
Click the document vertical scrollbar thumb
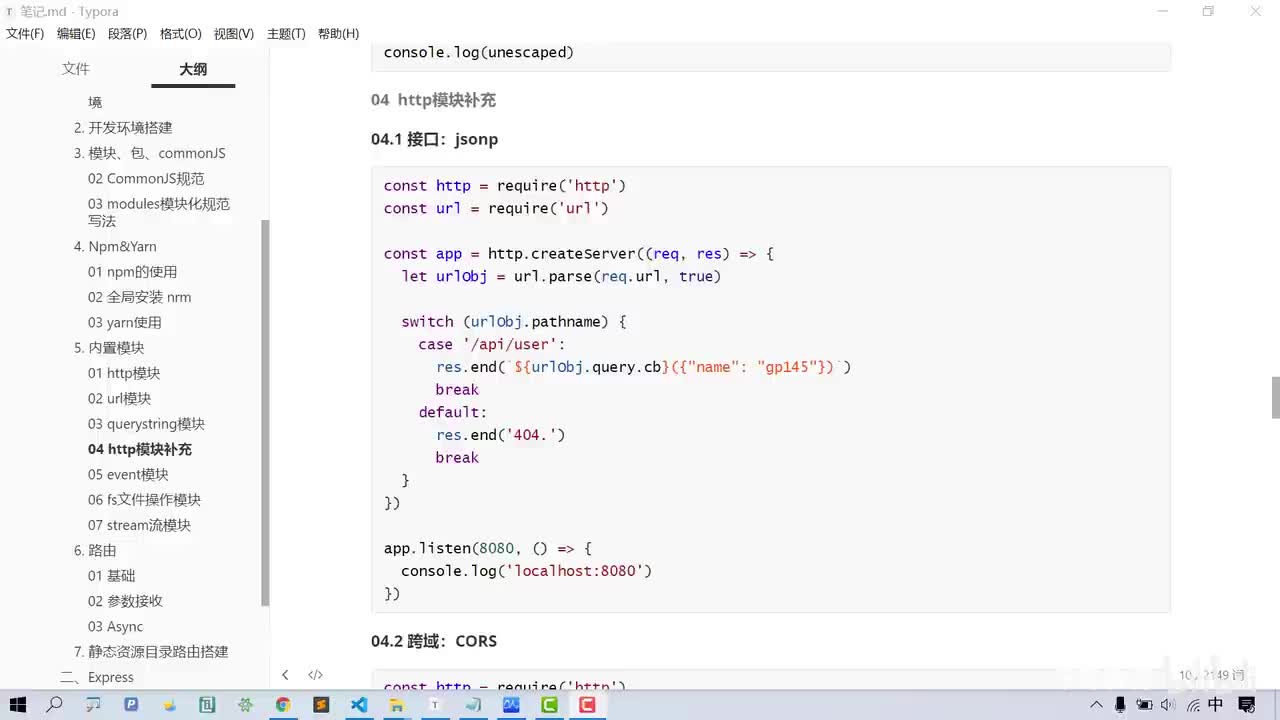coord(1275,397)
